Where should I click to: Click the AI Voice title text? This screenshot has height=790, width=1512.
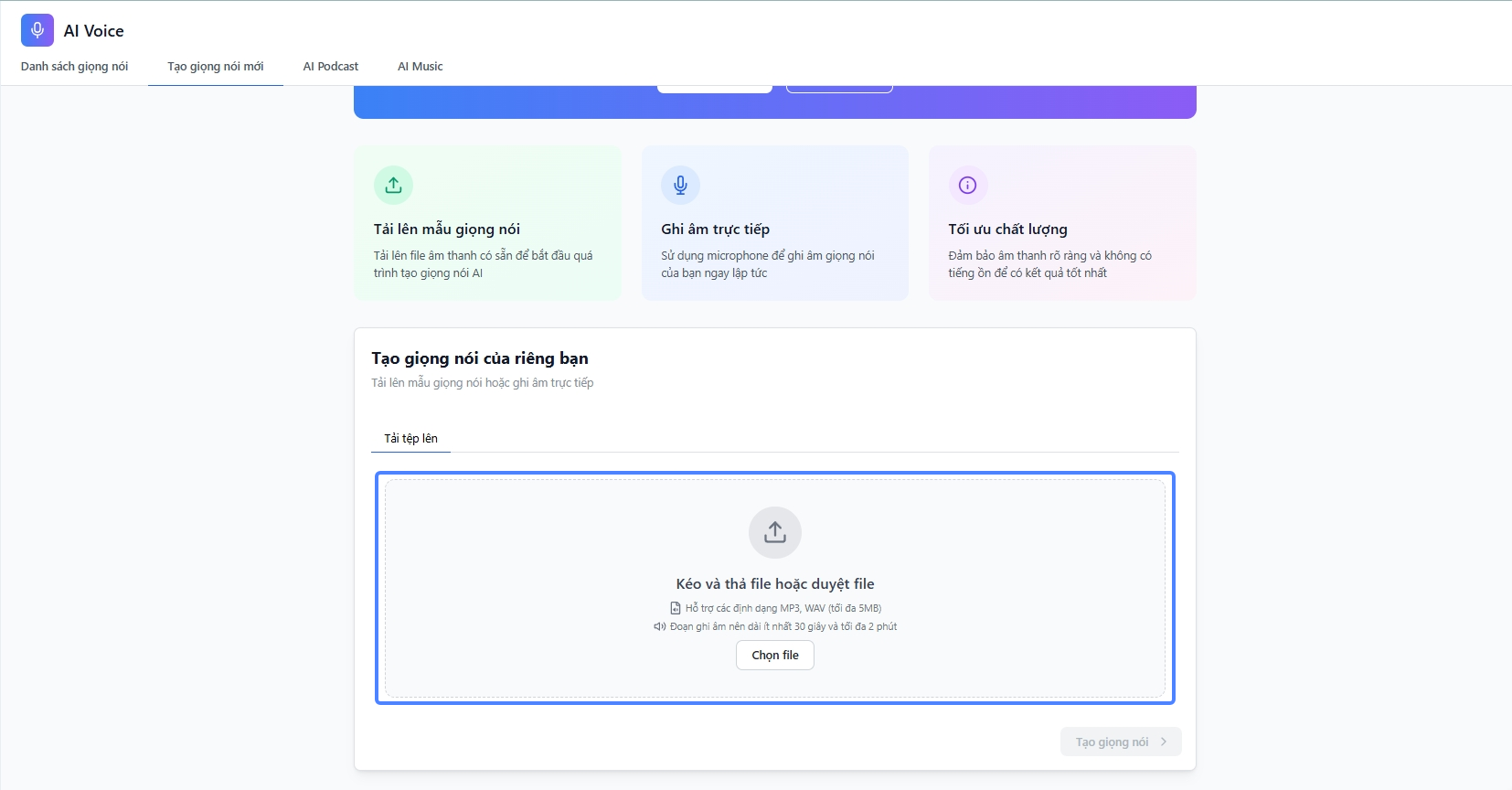[x=94, y=31]
